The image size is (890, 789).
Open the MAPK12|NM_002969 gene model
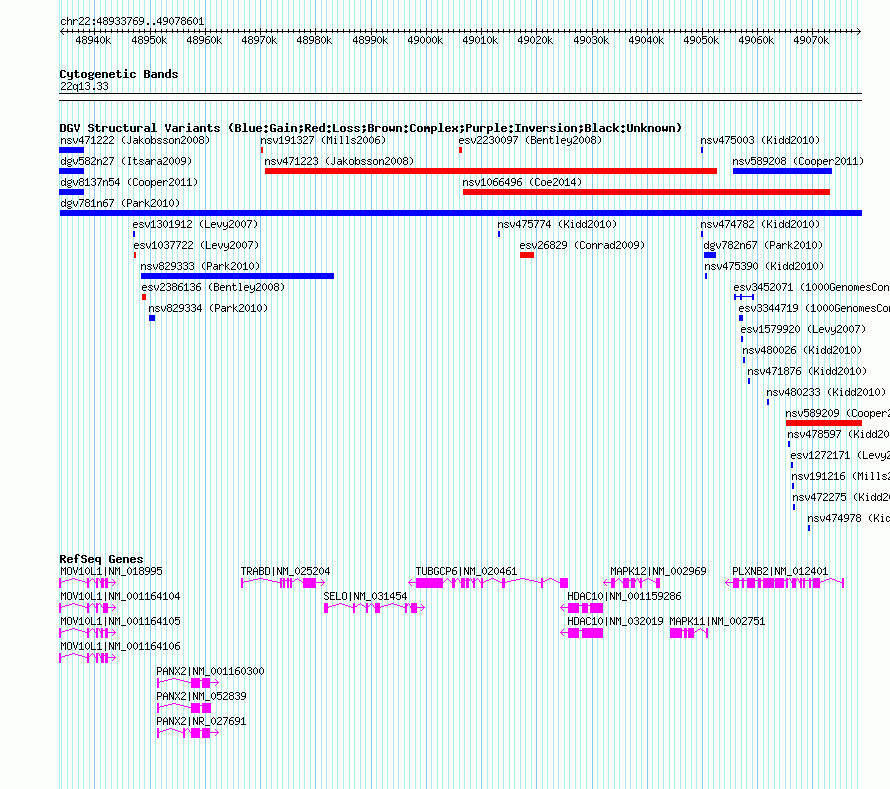[x=632, y=583]
